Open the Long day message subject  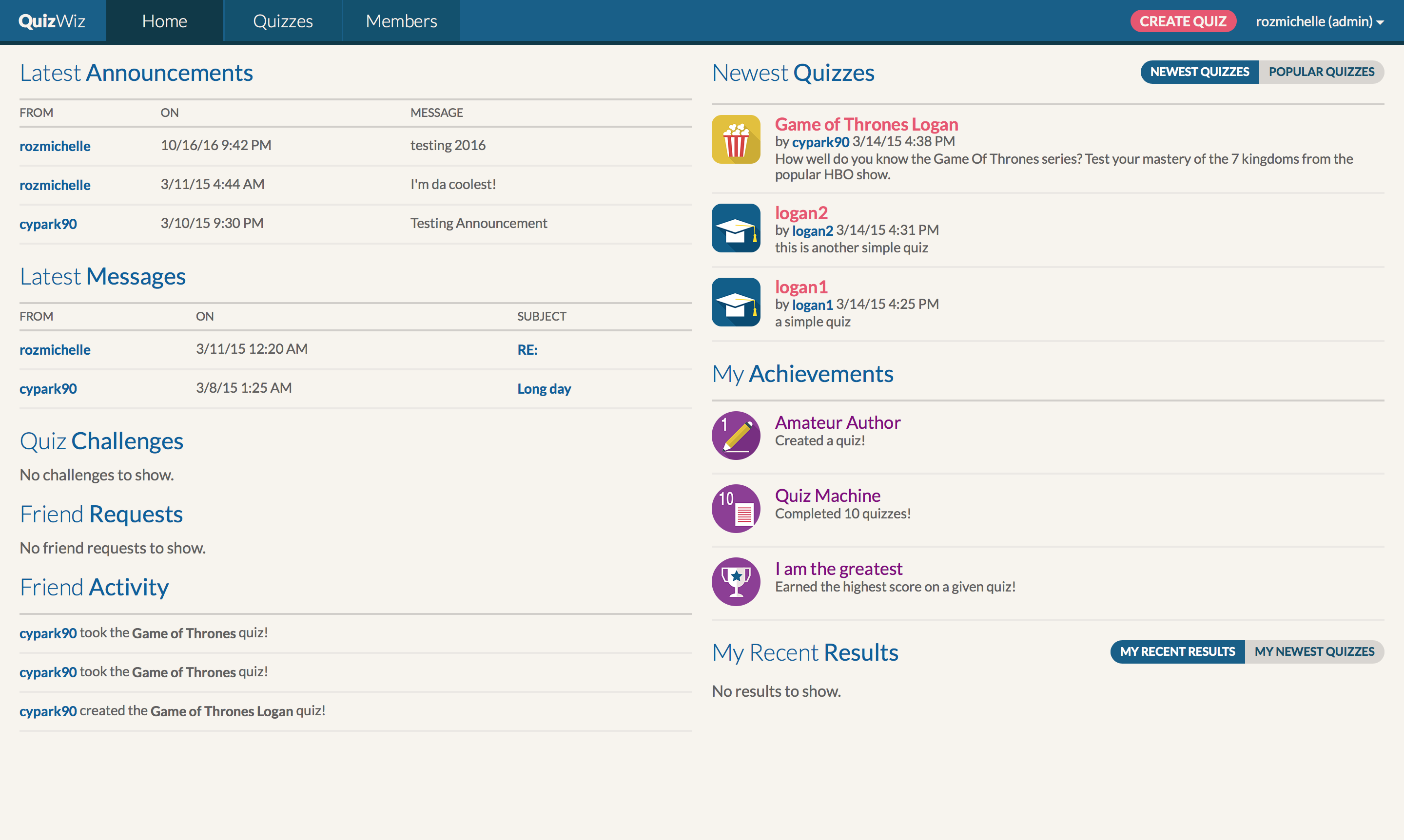544,389
